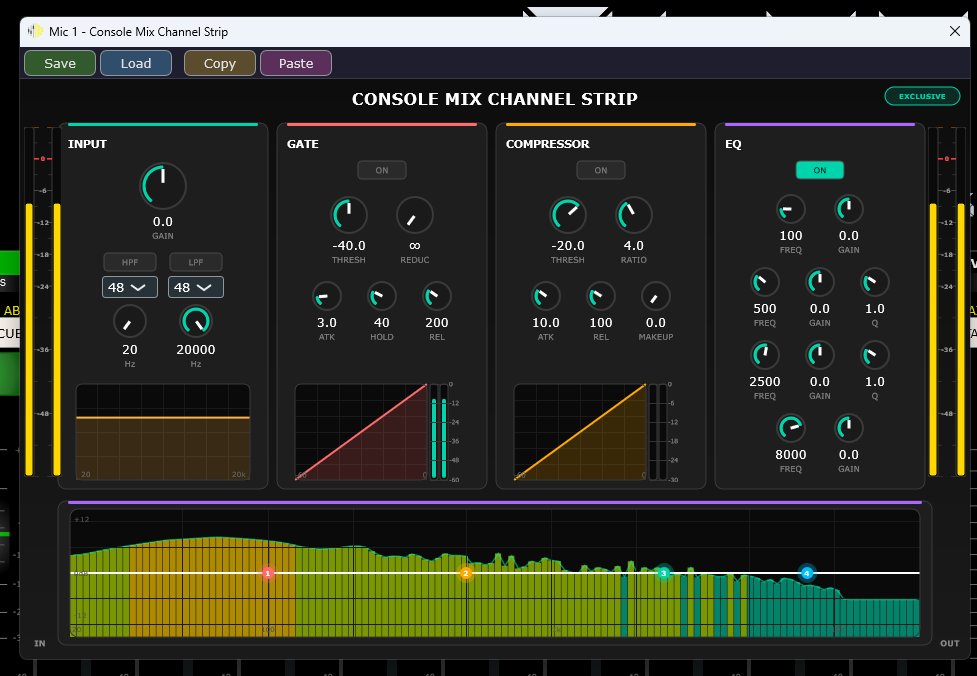Click the Save preset button
Viewport: 977px width, 676px height.
coord(60,64)
